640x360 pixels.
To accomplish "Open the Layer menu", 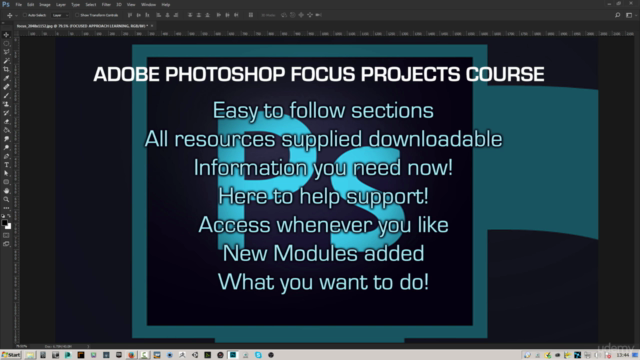I will (x=60, y=4).
